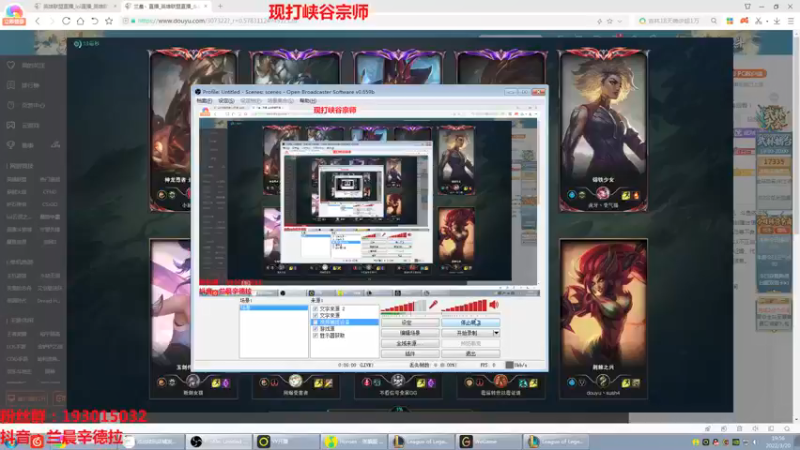Click 退出 exit button in OBS
This screenshot has width=800, height=450.
coord(470,353)
